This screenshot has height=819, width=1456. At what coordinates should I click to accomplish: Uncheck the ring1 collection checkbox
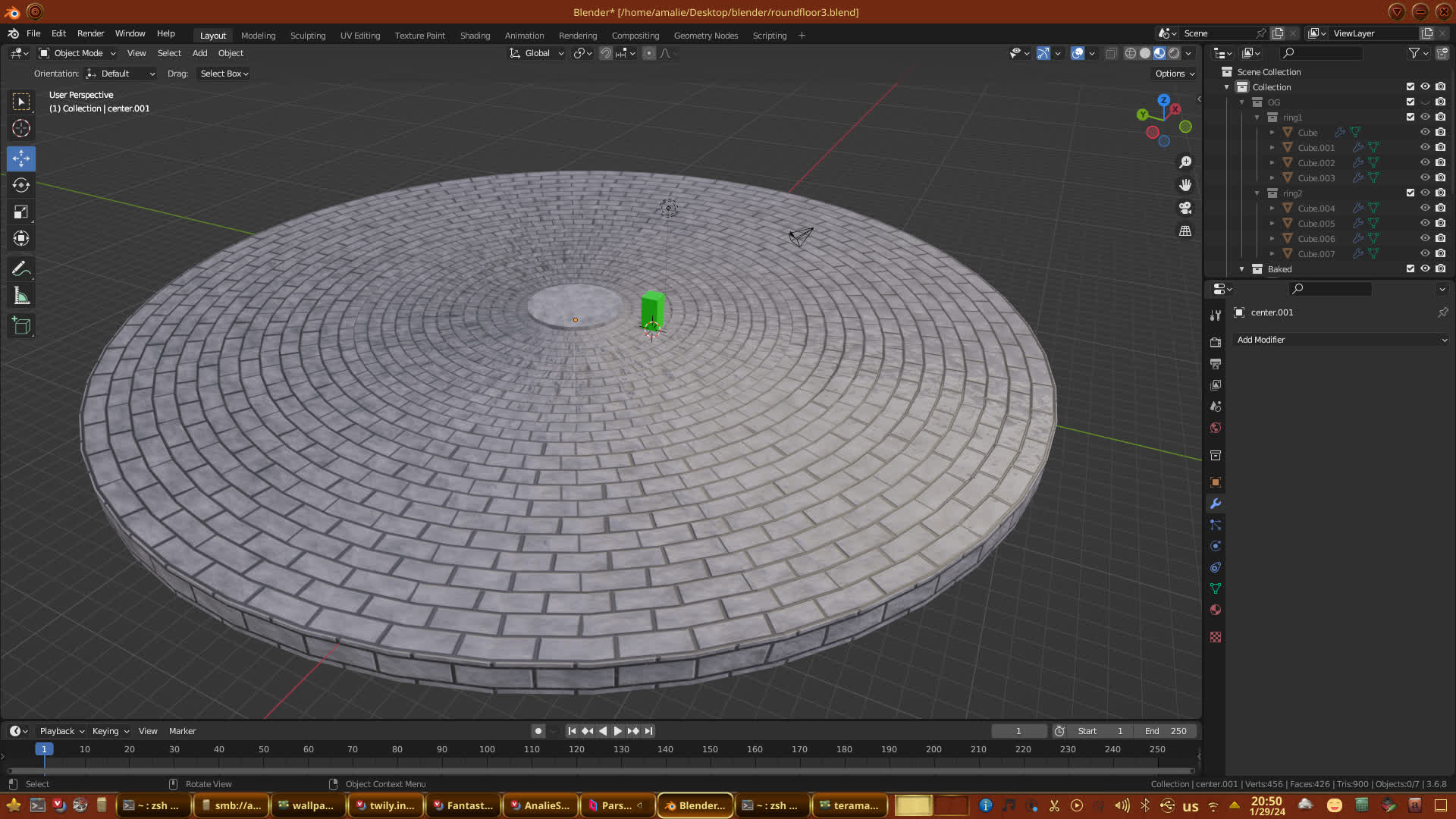(1410, 118)
